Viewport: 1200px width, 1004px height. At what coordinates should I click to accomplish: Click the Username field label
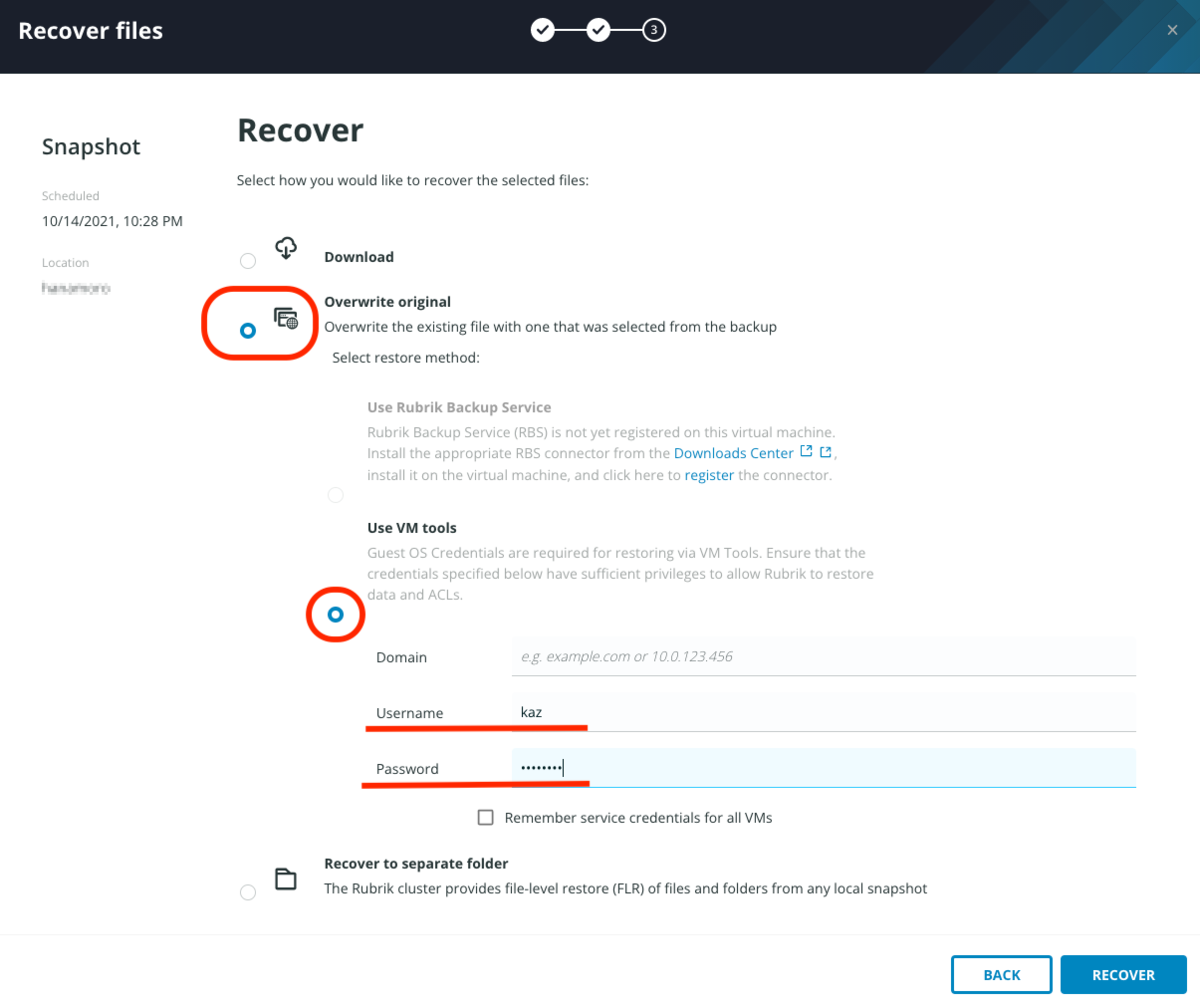409,713
